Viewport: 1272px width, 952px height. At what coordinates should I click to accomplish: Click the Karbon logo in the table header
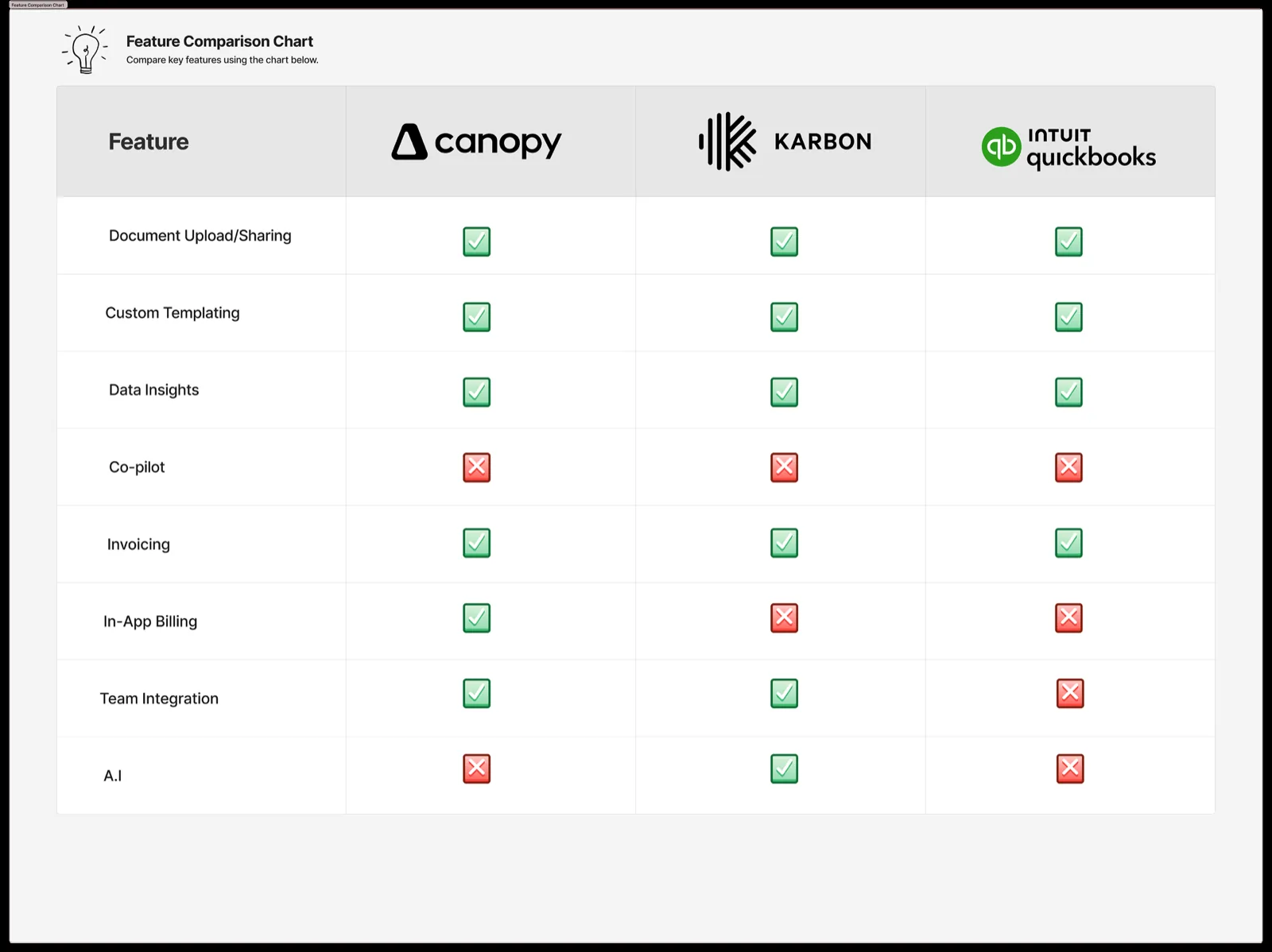pyautogui.click(x=785, y=141)
